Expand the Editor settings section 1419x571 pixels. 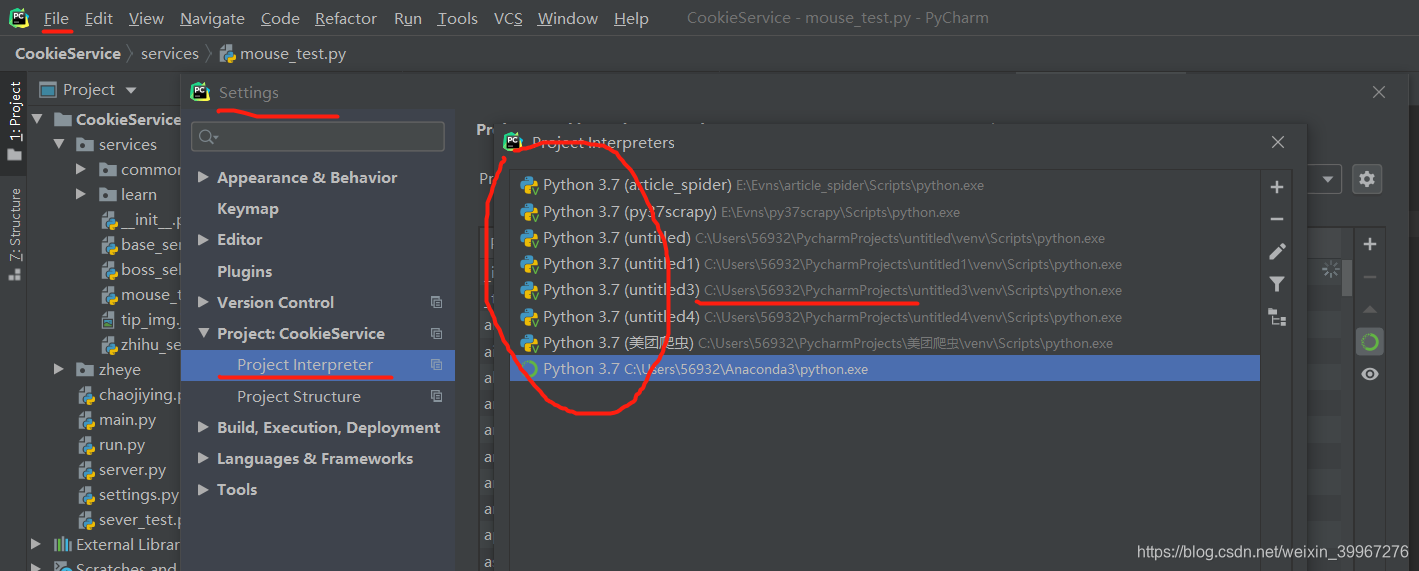tap(203, 240)
